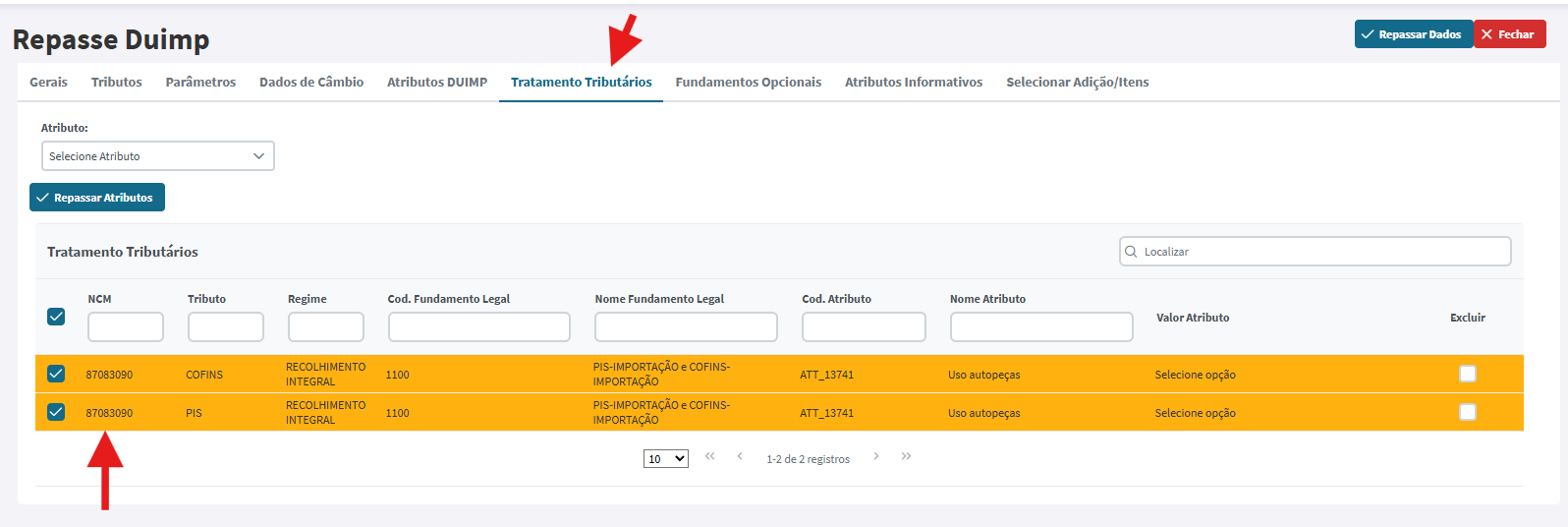
Task: Click code 1100 in COFINS row
Action: 398,375
